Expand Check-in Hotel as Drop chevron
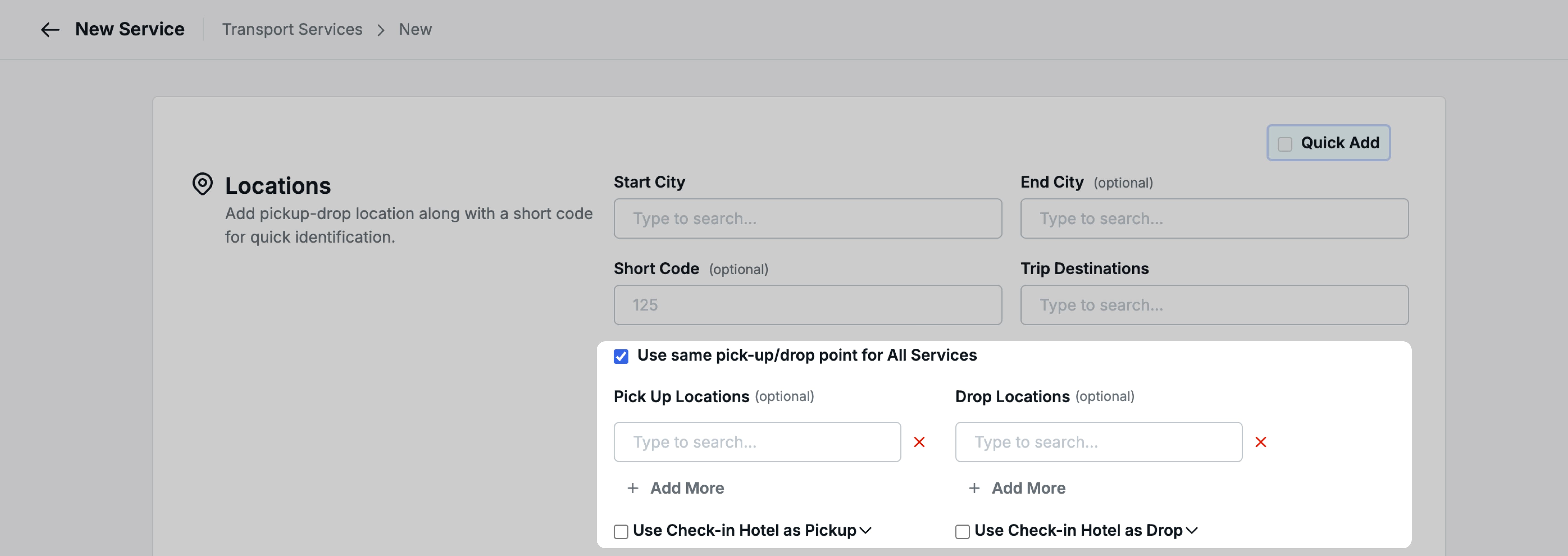 pyautogui.click(x=1192, y=530)
